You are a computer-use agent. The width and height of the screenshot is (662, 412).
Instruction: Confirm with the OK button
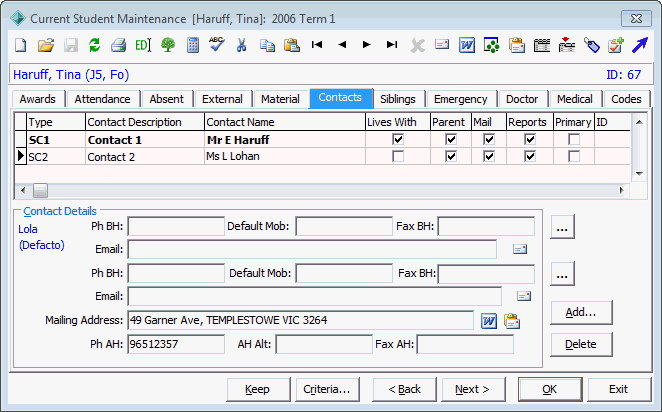tap(550, 389)
